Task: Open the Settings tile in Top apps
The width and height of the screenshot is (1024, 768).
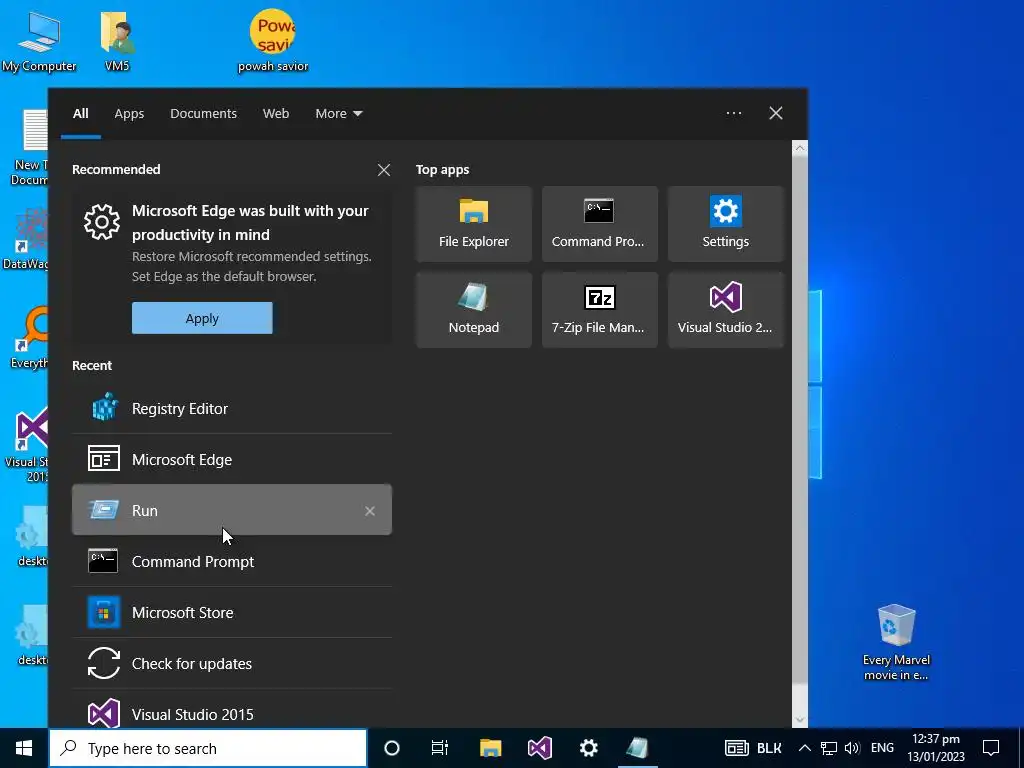Action: pos(726,224)
